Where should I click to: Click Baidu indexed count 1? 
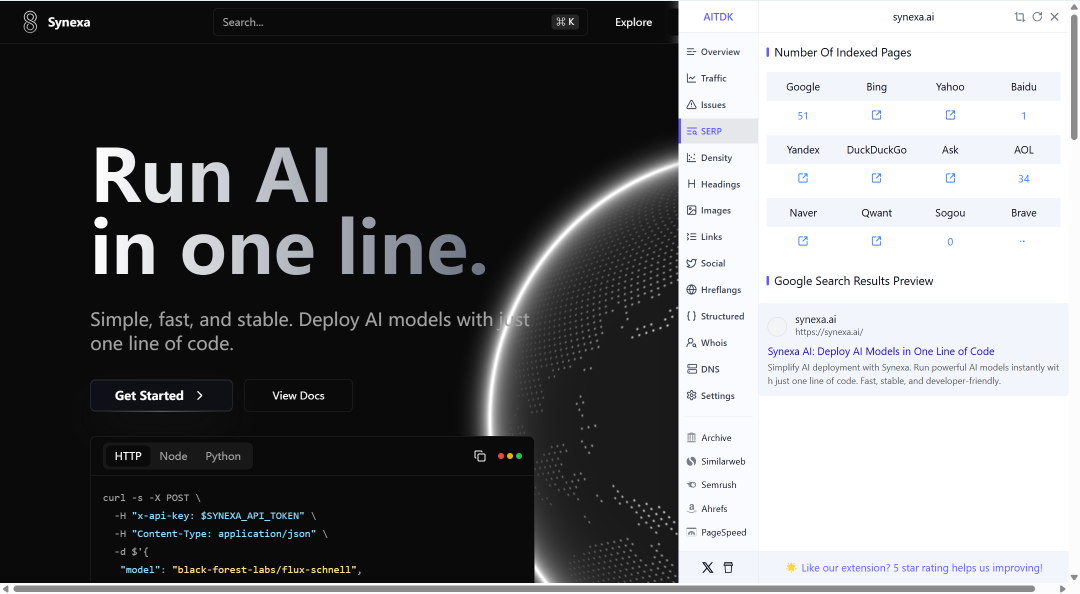(x=1024, y=116)
